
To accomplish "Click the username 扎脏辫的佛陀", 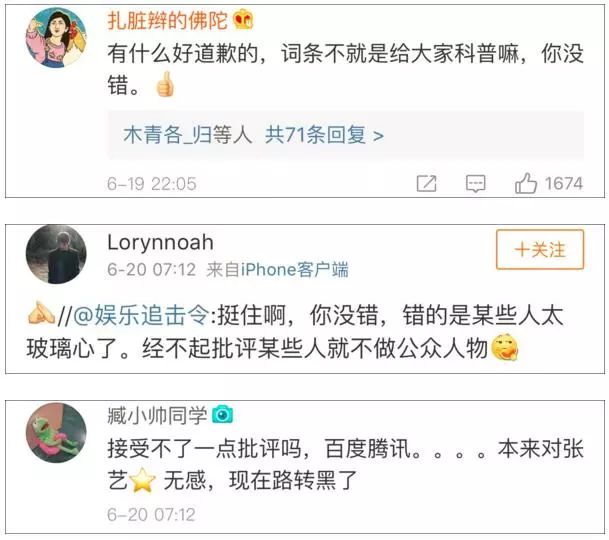I will point(167,20).
